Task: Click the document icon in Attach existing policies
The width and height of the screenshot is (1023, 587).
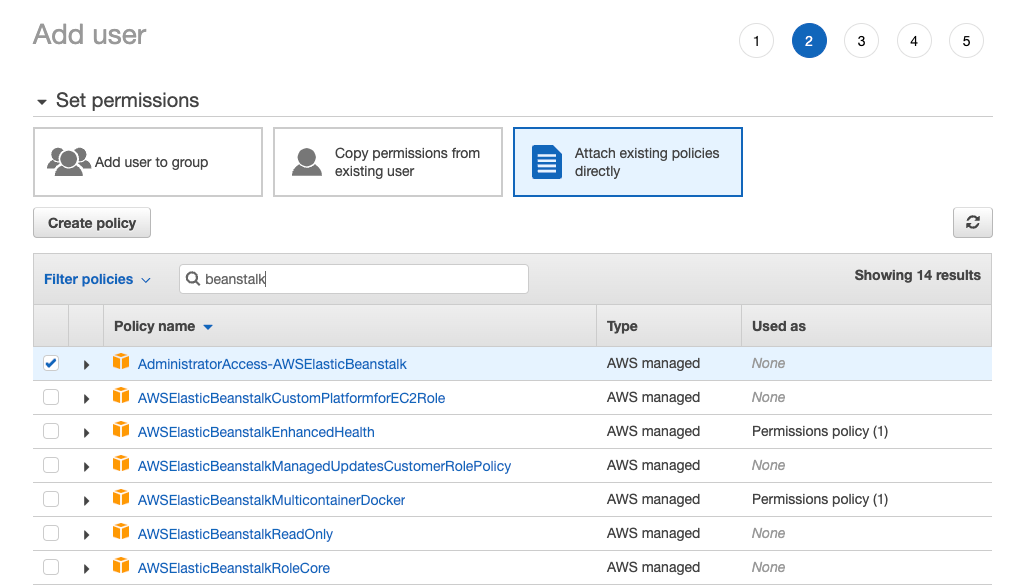Action: (x=547, y=162)
